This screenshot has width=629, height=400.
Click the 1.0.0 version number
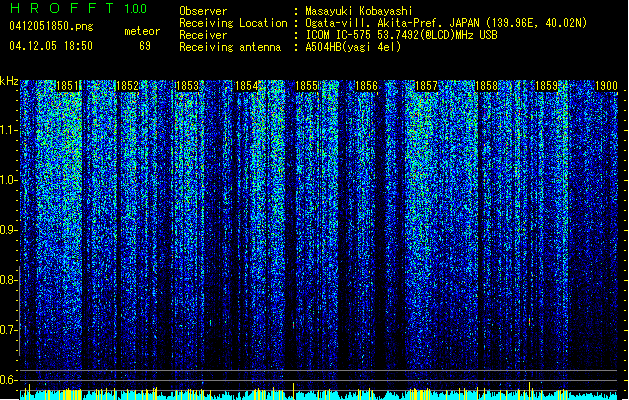click(x=135, y=8)
